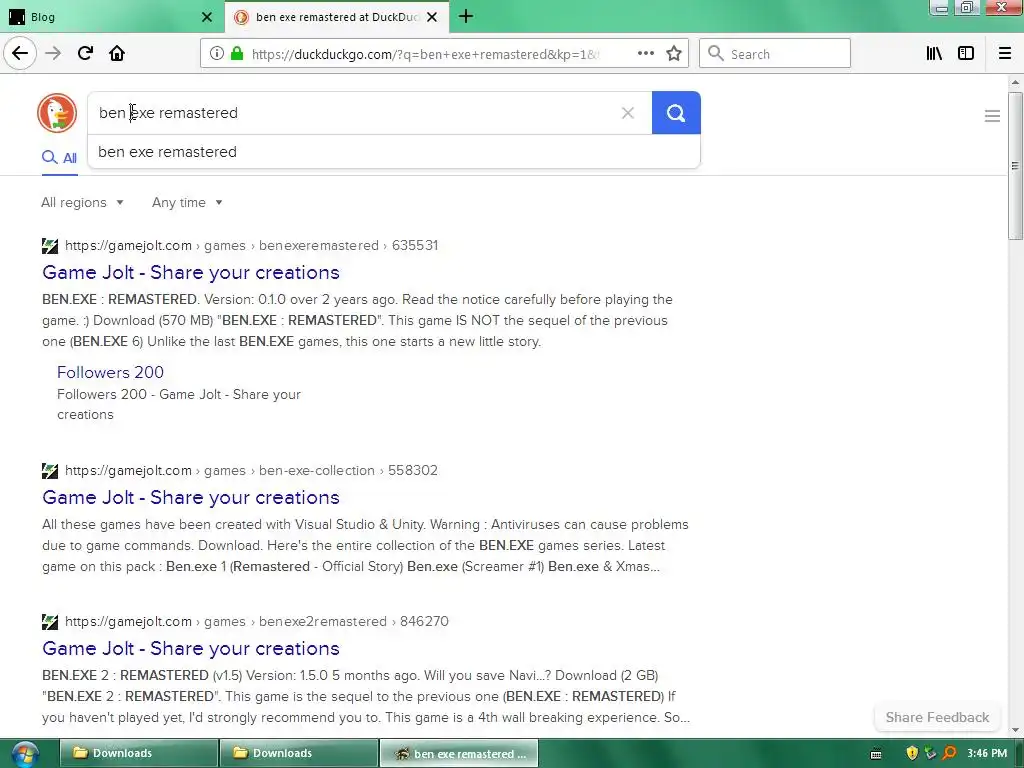Click the network devices tray icon
The width and height of the screenshot is (1024, 768).
[x=931, y=753]
